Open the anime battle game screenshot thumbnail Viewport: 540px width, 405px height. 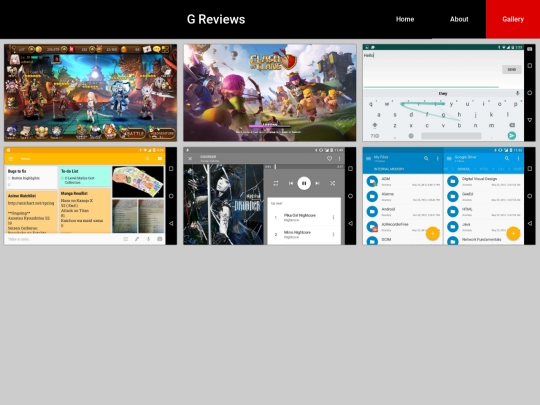point(91,93)
